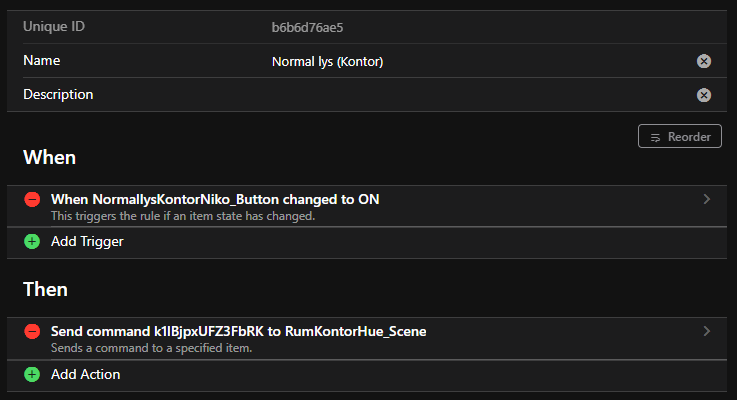This screenshot has width=737, height=400.
Task: Click the green plus icon beside Add Action
Action: point(32,374)
